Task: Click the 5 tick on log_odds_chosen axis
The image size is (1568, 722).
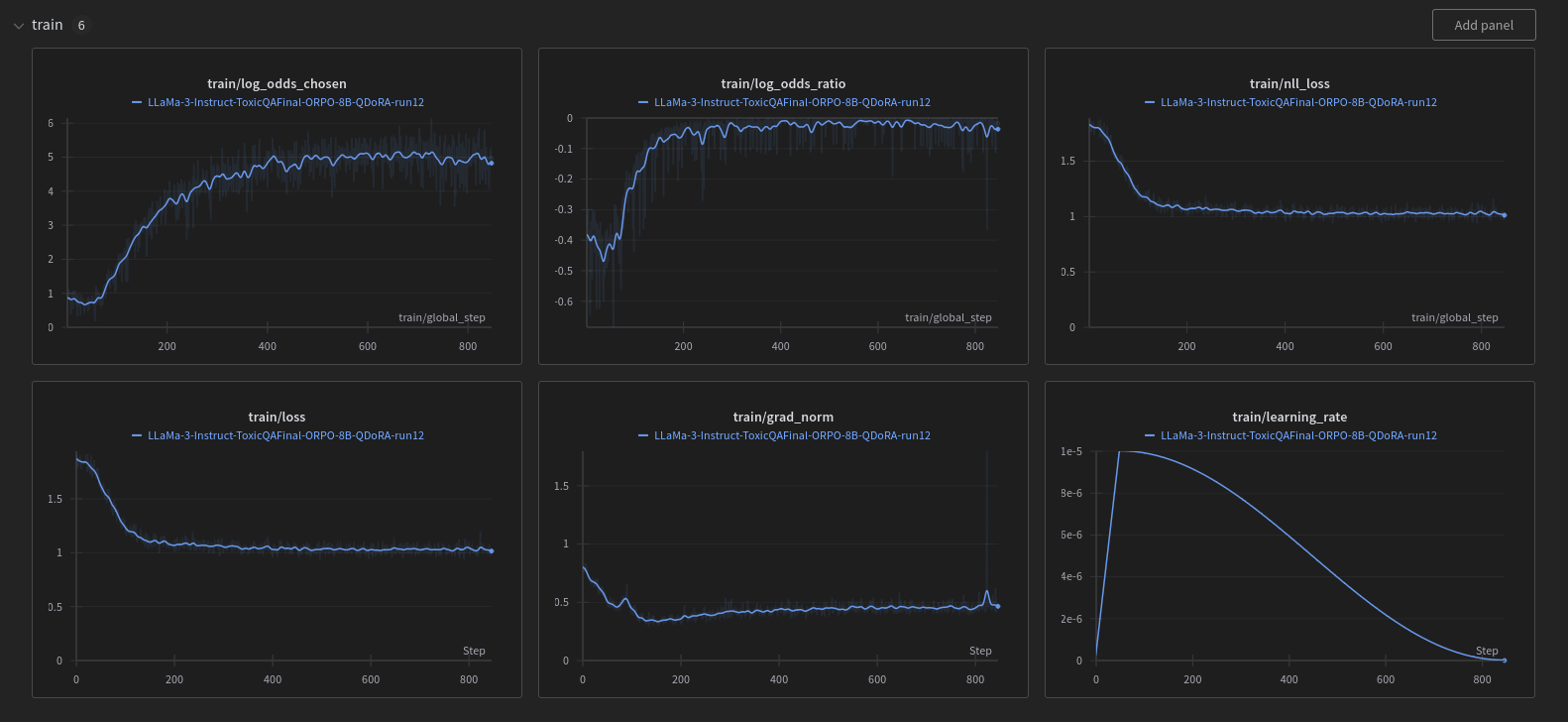Action: coord(51,157)
